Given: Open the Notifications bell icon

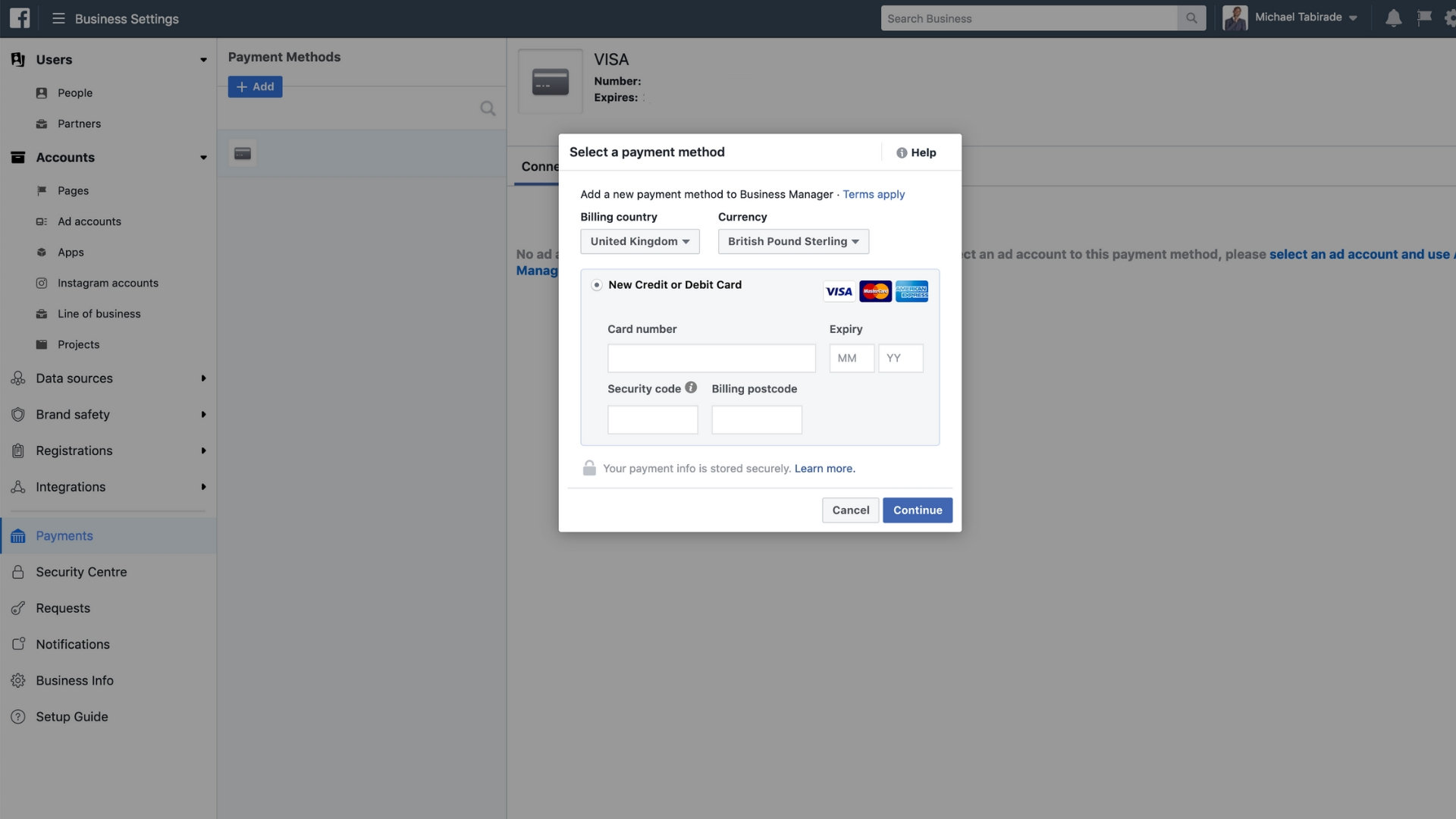Looking at the screenshot, I should (1393, 17).
